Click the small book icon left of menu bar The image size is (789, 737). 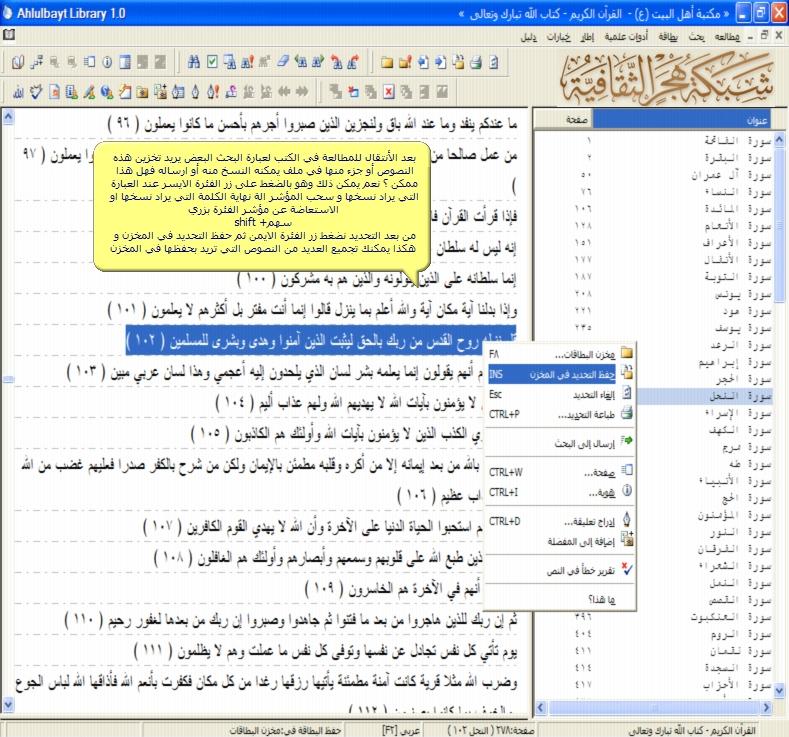(9, 35)
